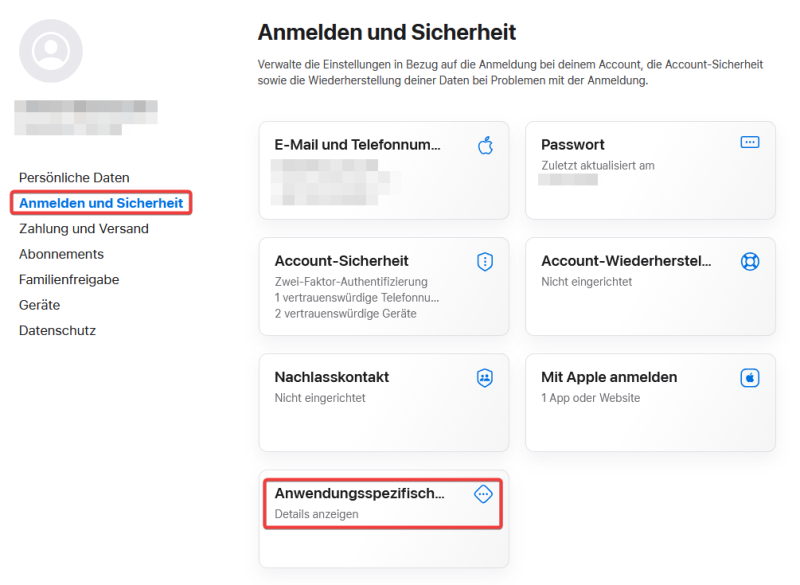Click the contact badge icon on Nachlasskontakt card
Screen dimensions: 800x585
pos(484,377)
